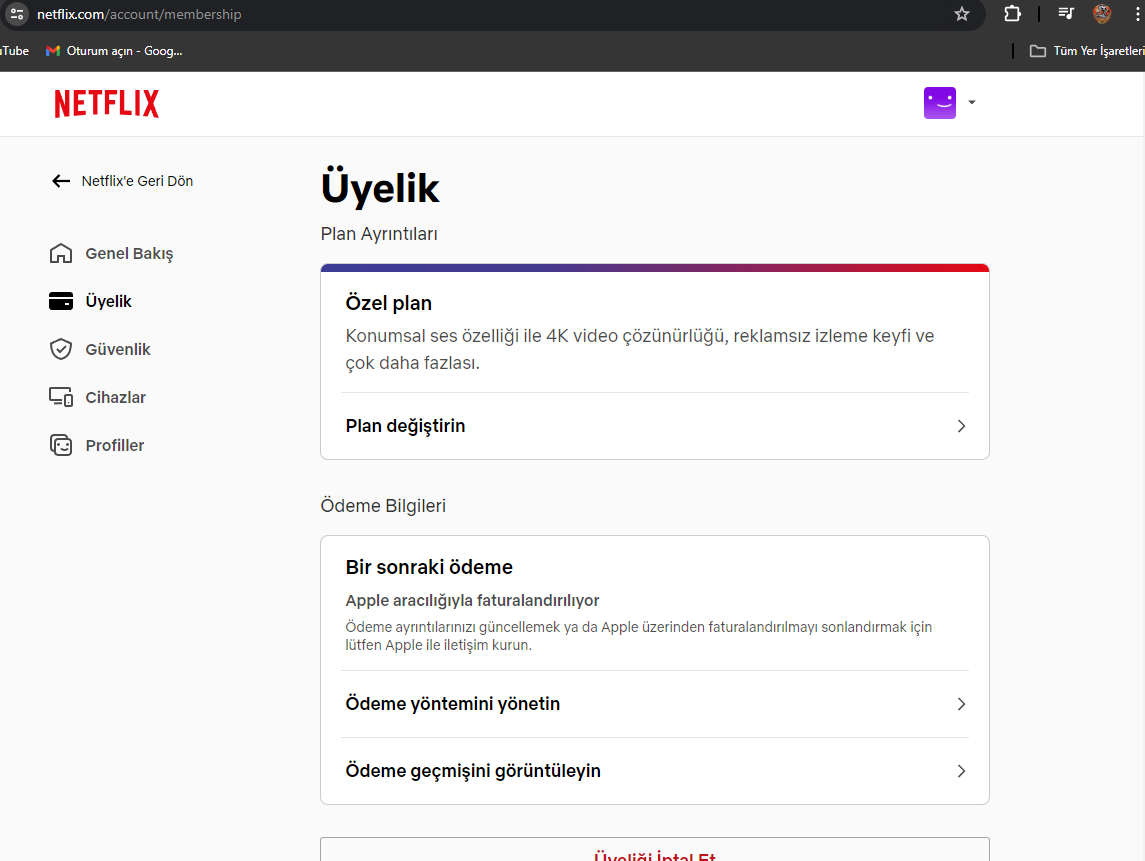Click the back arrow beside Netflix'e Geri Dön
The height and width of the screenshot is (861, 1145).
[61, 181]
